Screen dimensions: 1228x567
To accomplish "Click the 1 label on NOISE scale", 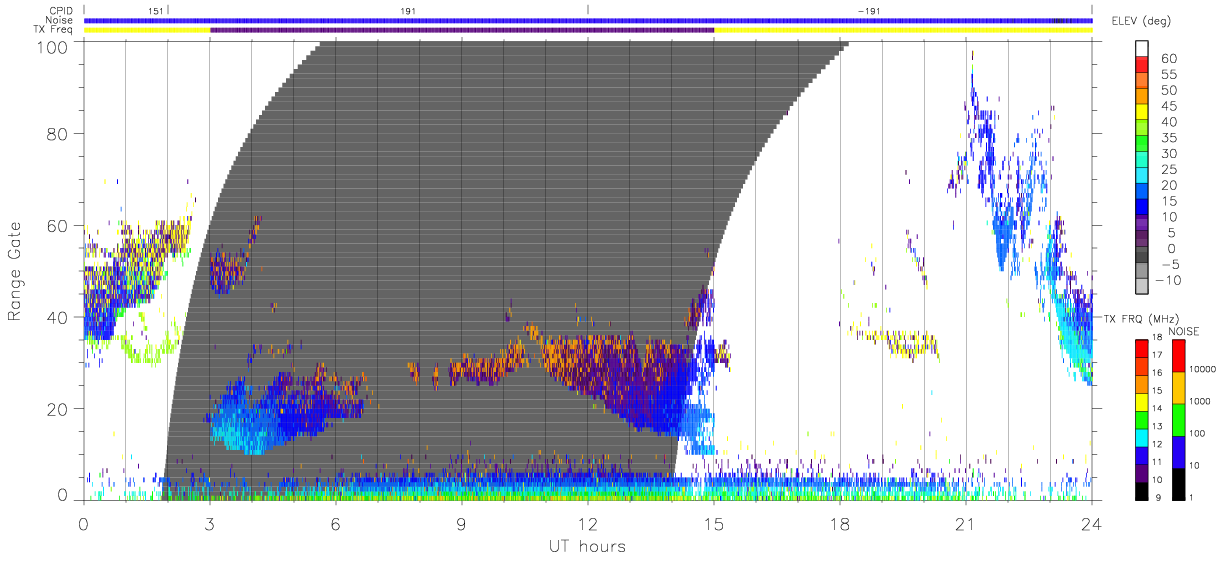I will (x=1191, y=497).
